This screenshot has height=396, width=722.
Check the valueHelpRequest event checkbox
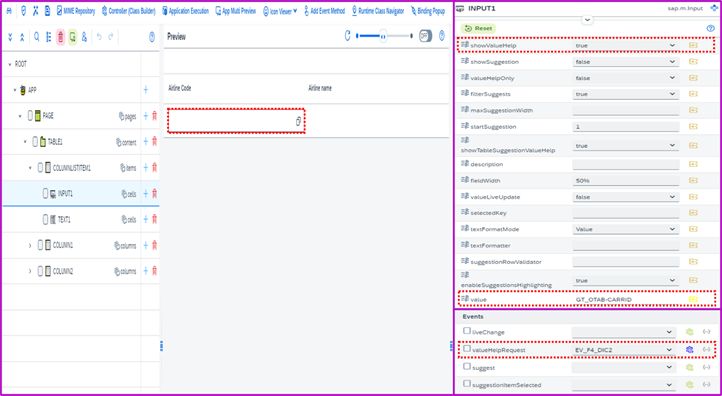467,349
